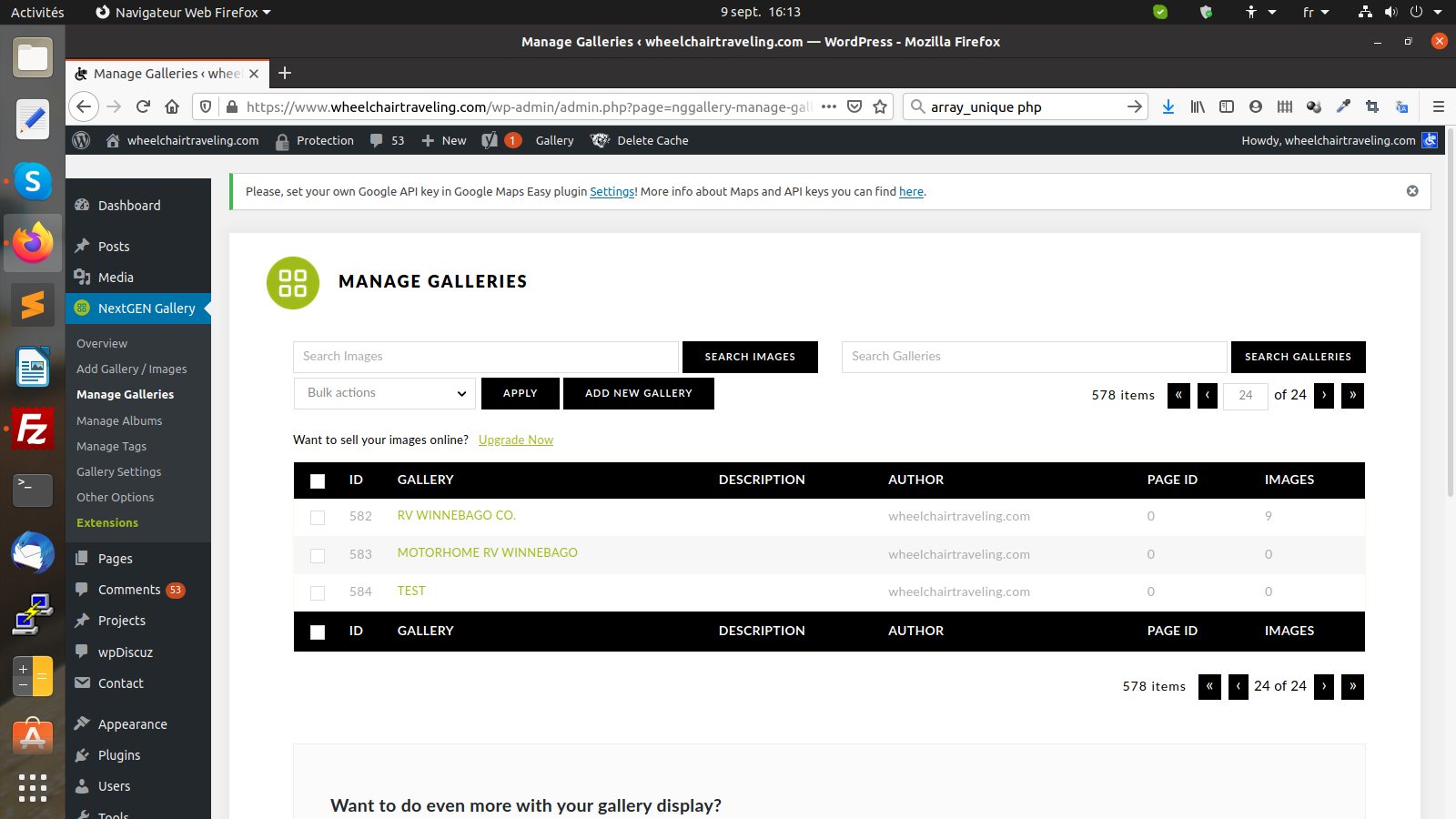Viewport: 1456px width, 819px height.
Task: Expand the Bulk actions dropdown
Action: pyautogui.click(x=385, y=393)
